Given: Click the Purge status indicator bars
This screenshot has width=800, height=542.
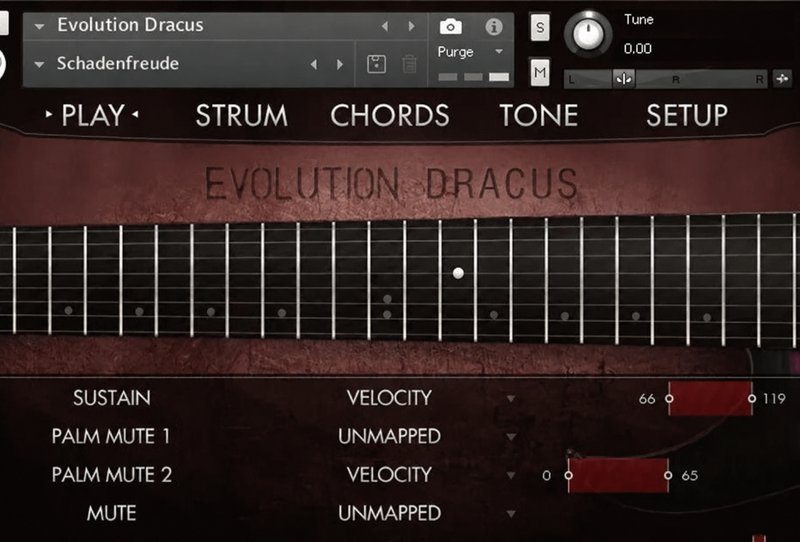Looking at the screenshot, I should [473, 77].
